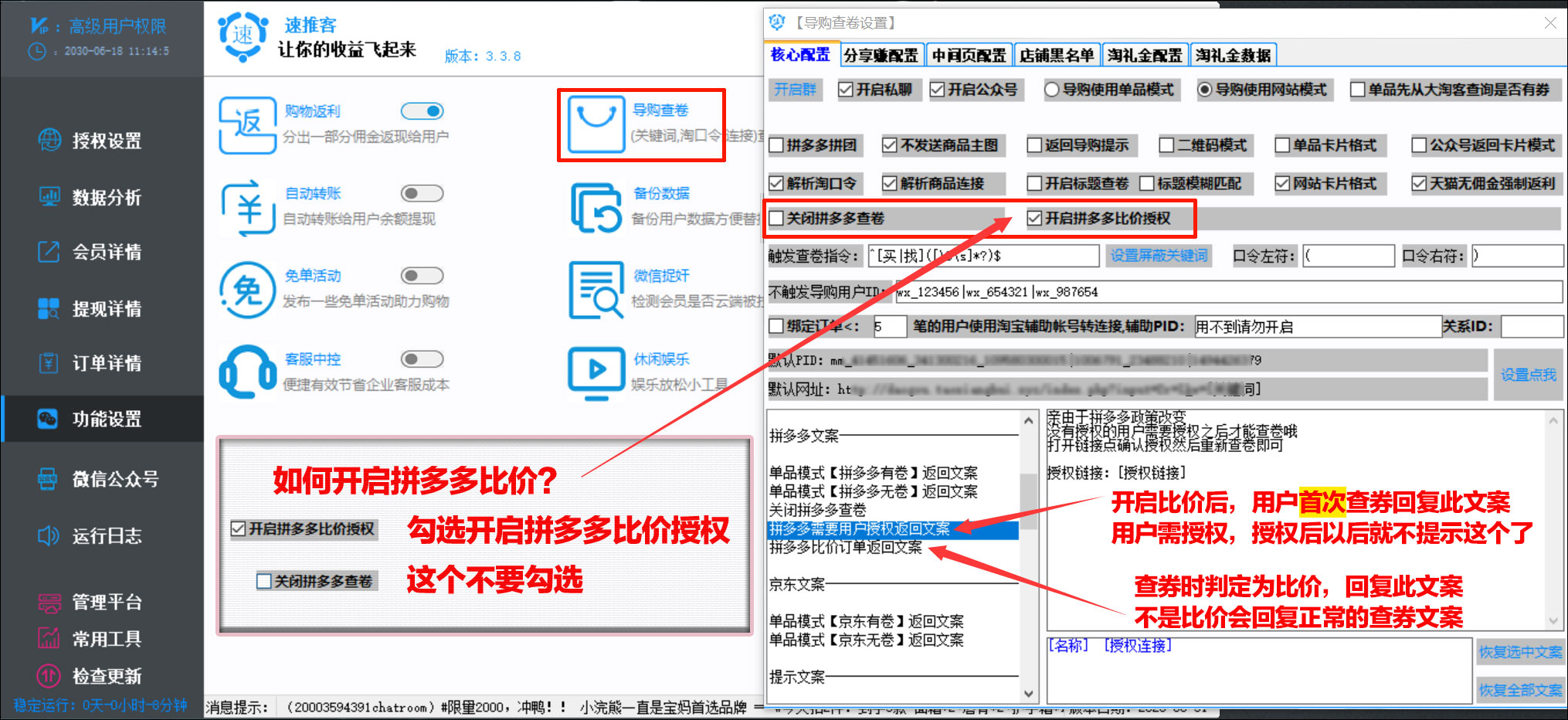Viewport: 1568px width, 720px height.
Task: Open 提现详情 sidebar icon
Action: click(x=49, y=308)
